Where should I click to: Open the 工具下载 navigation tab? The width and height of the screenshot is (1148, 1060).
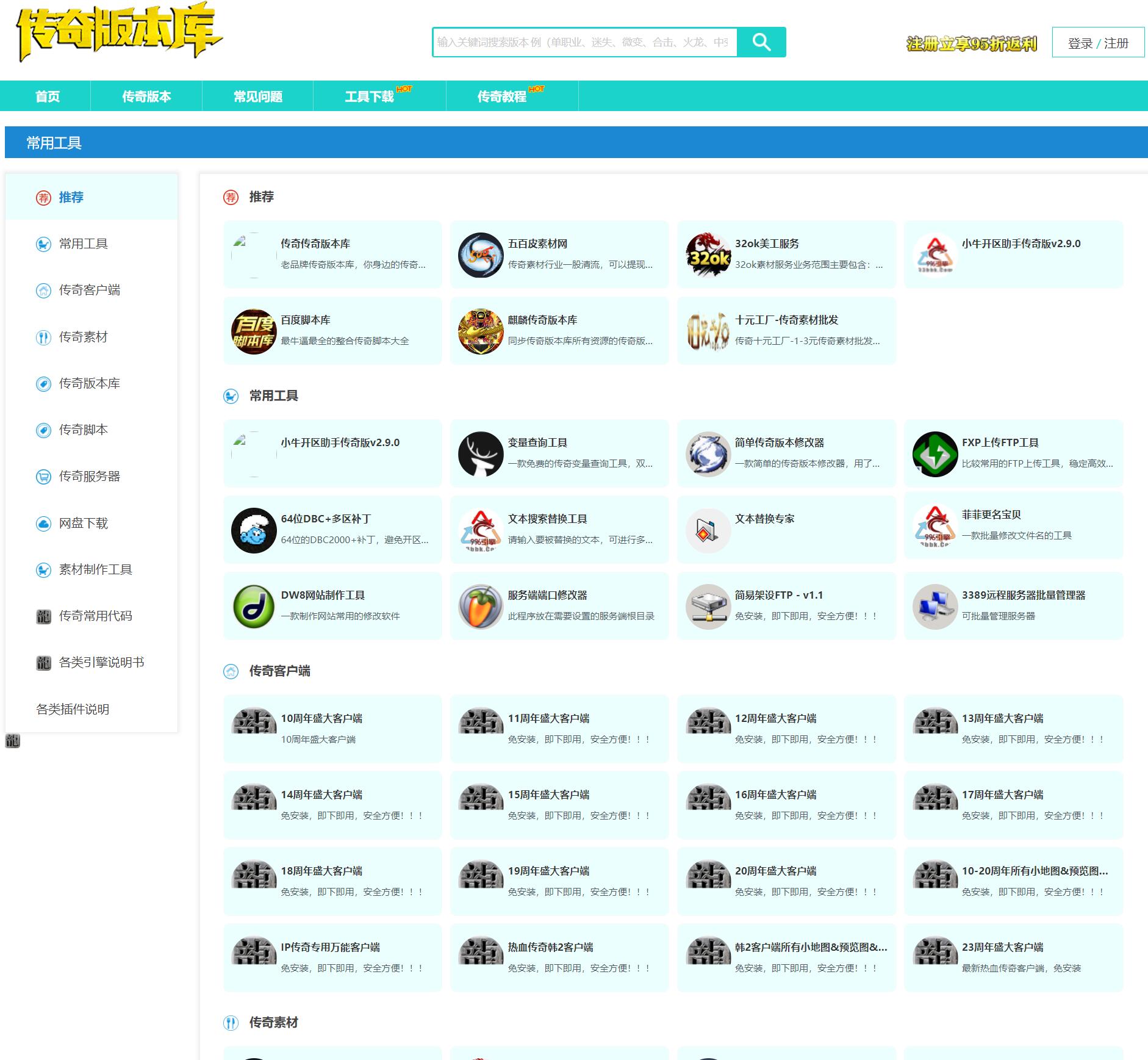[x=370, y=96]
